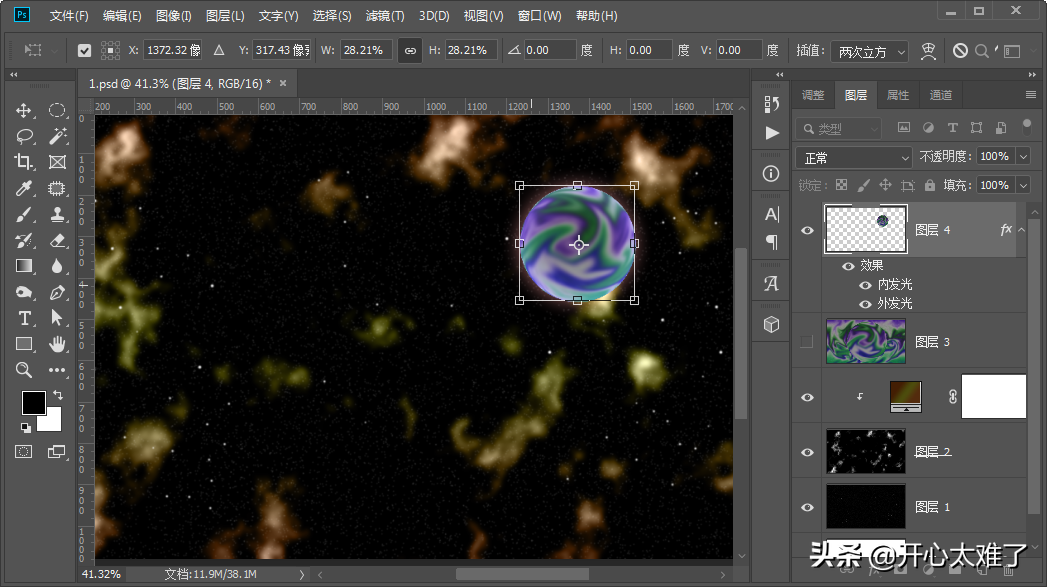Select the 图层 1 layer
This screenshot has width=1047, height=587.
930,507
